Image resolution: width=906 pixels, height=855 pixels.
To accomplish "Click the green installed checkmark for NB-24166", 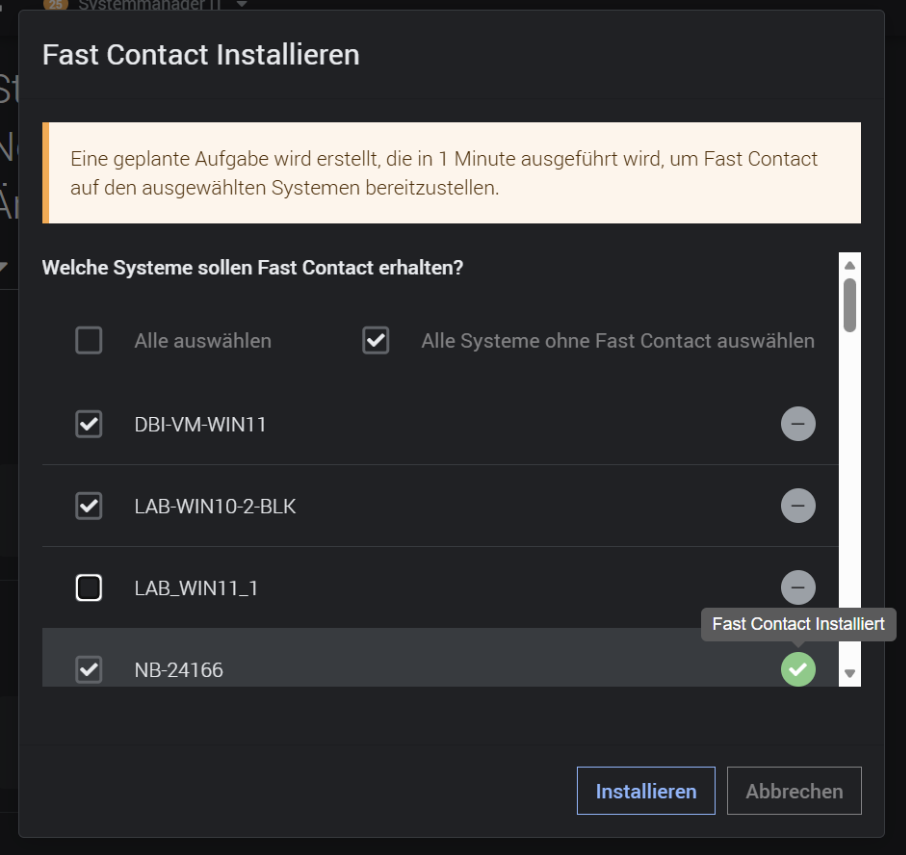I will pos(798,670).
